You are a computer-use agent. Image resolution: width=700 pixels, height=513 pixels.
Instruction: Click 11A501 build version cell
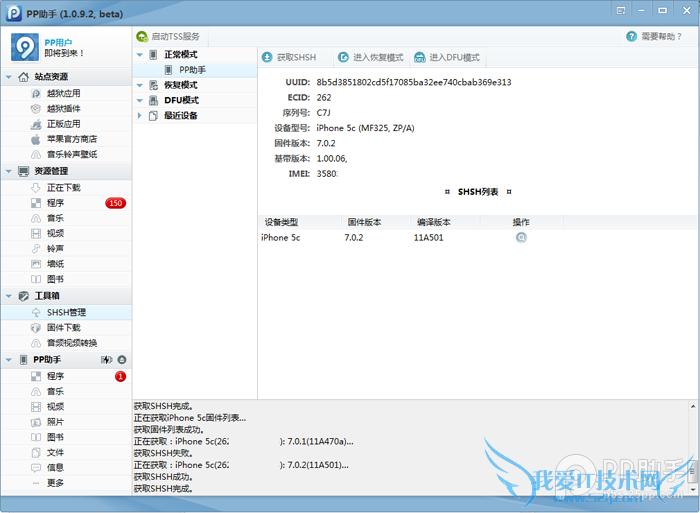click(x=429, y=238)
